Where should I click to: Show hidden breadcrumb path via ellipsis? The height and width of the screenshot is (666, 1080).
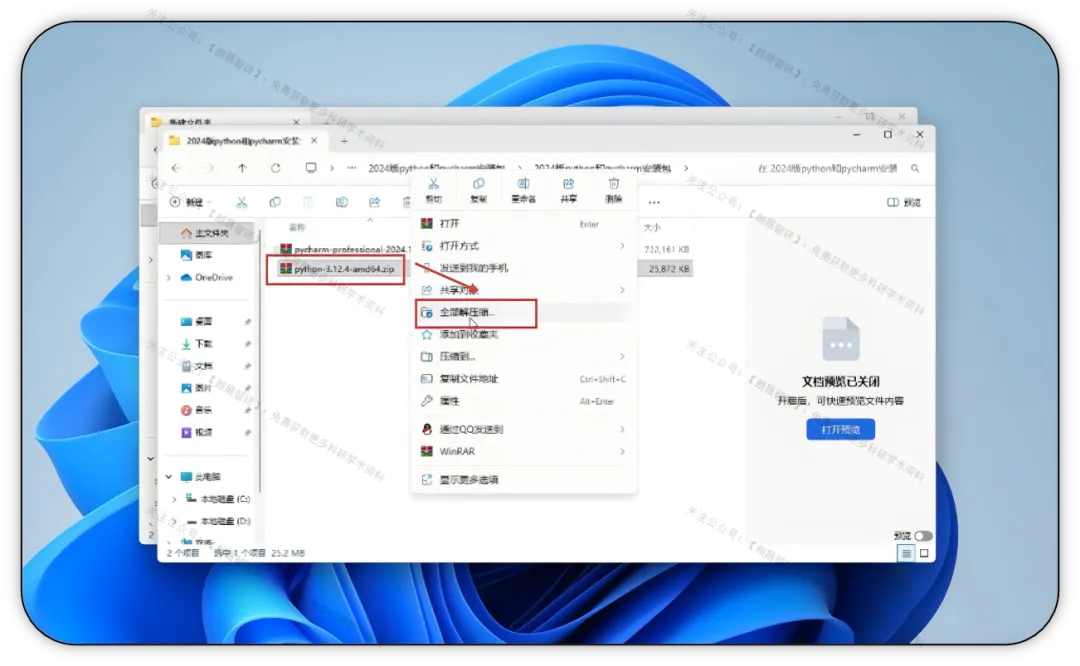point(352,168)
